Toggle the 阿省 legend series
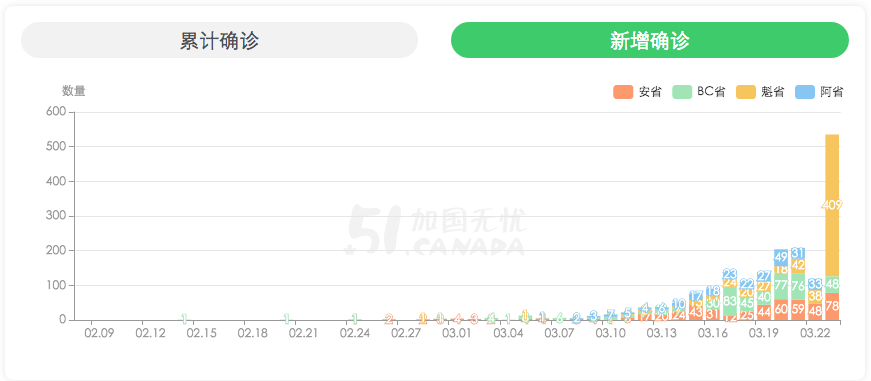 tap(820, 92)
